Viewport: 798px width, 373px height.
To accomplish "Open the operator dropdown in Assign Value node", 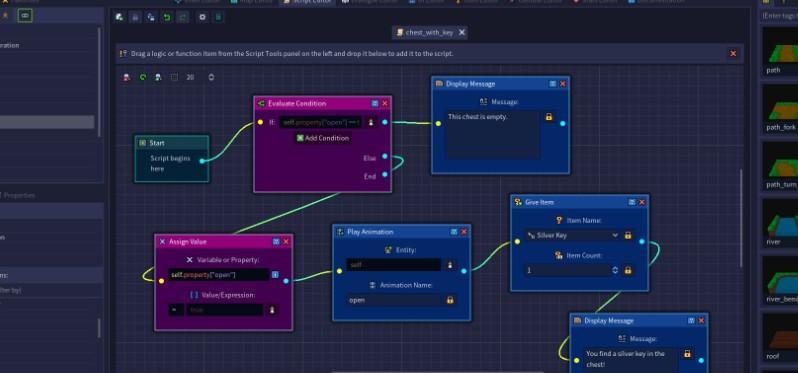I will [x=176, y=309].
